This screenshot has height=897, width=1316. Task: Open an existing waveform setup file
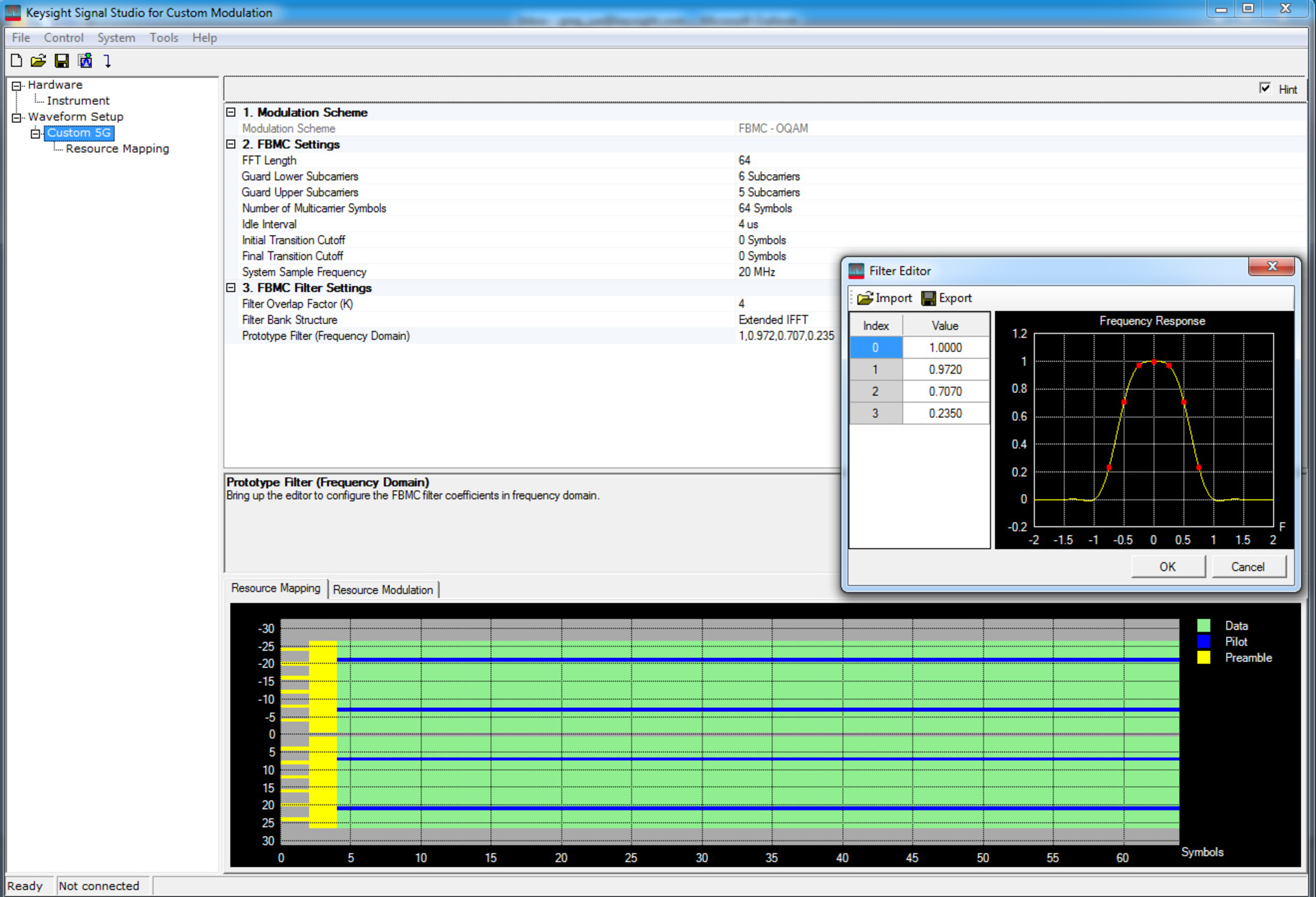coord(39,61)
